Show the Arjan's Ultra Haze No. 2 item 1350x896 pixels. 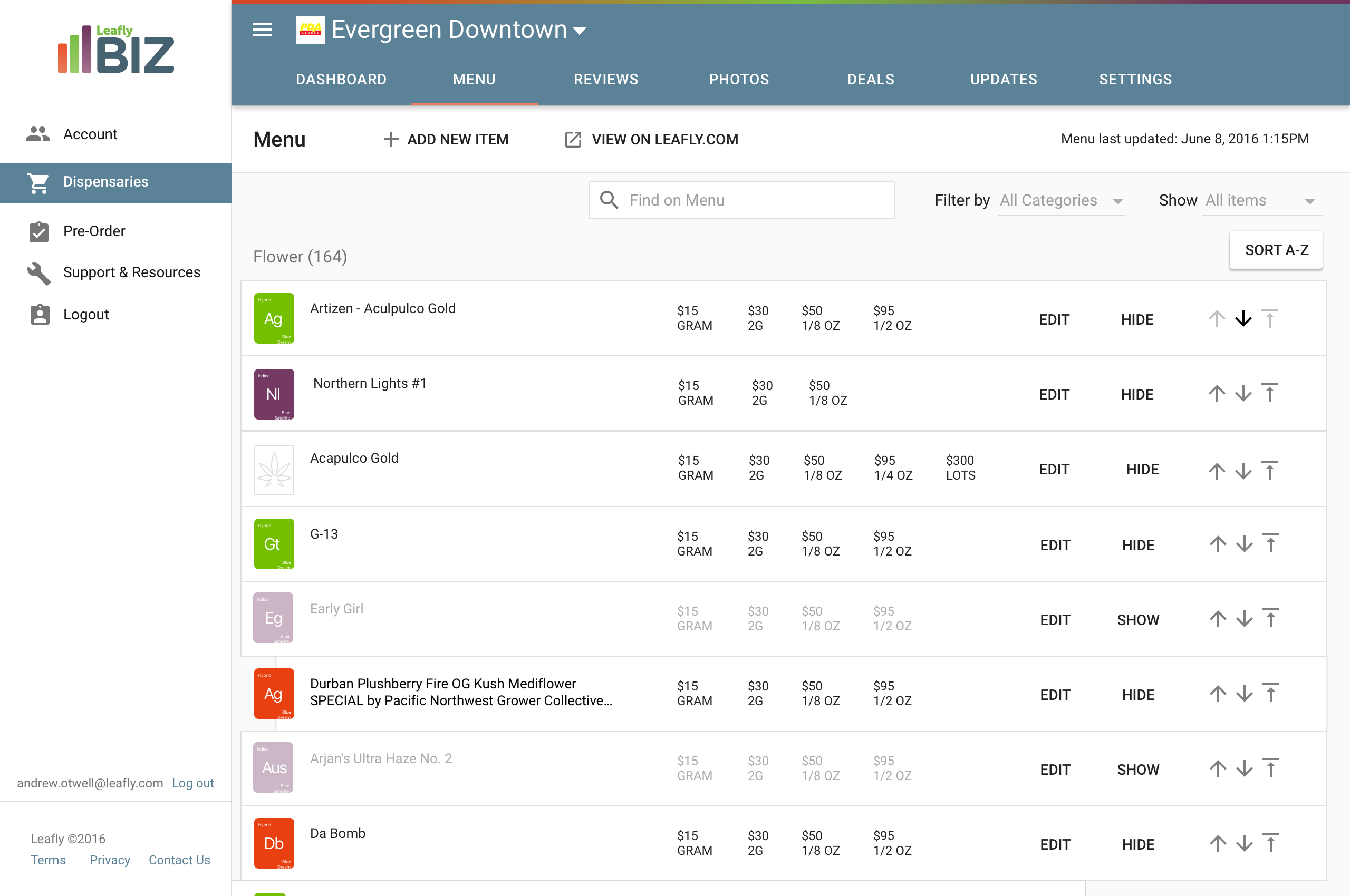(x=1138, y=770)
